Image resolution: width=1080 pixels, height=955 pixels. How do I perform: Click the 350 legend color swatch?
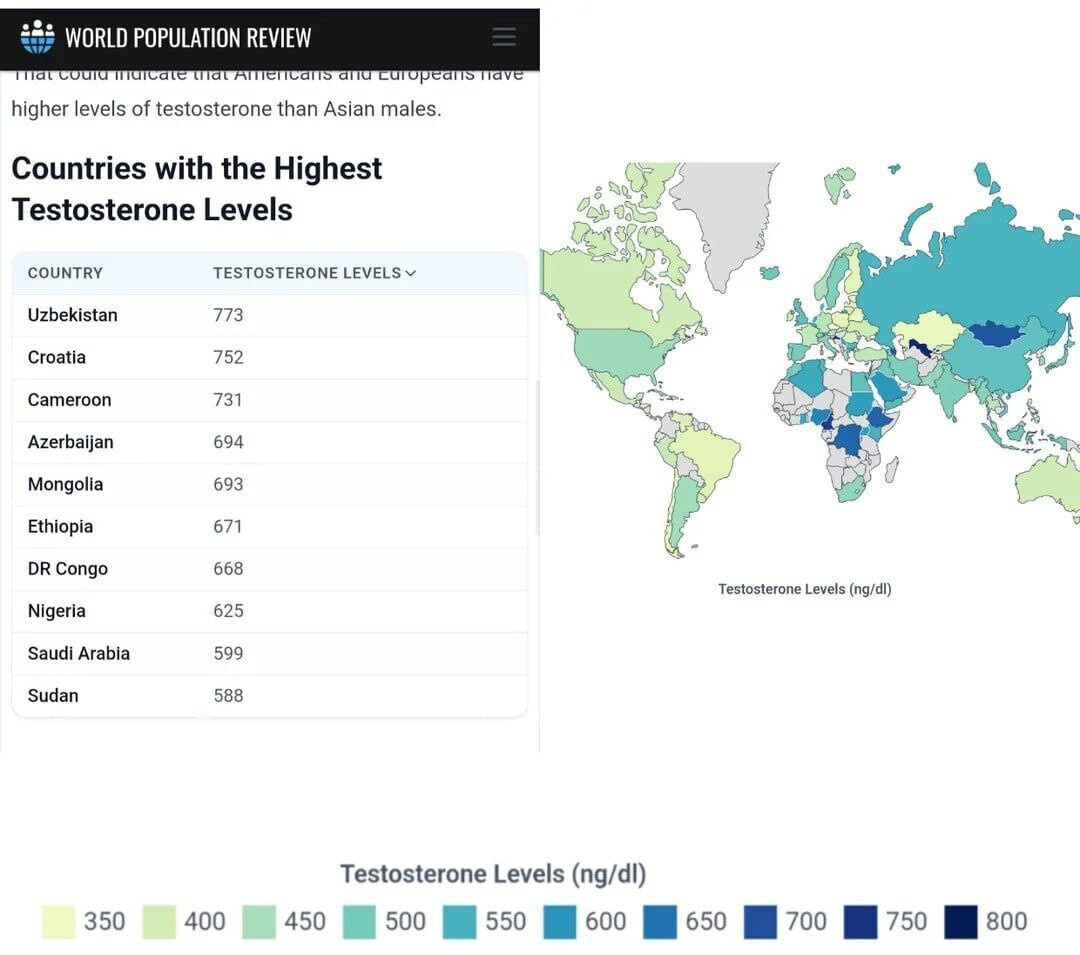pos(58,922)
